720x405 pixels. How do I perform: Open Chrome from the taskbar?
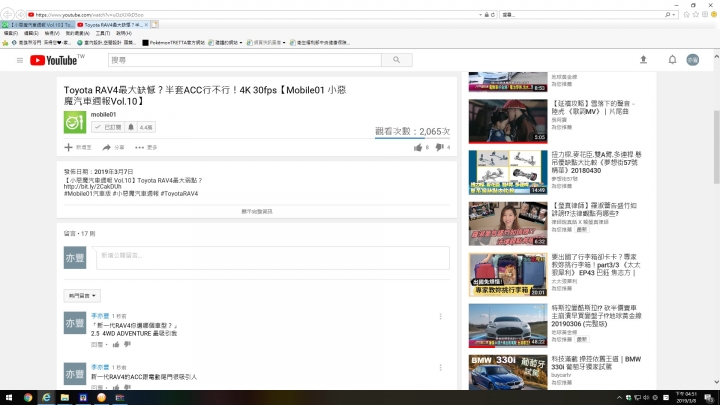coord(28,398)
